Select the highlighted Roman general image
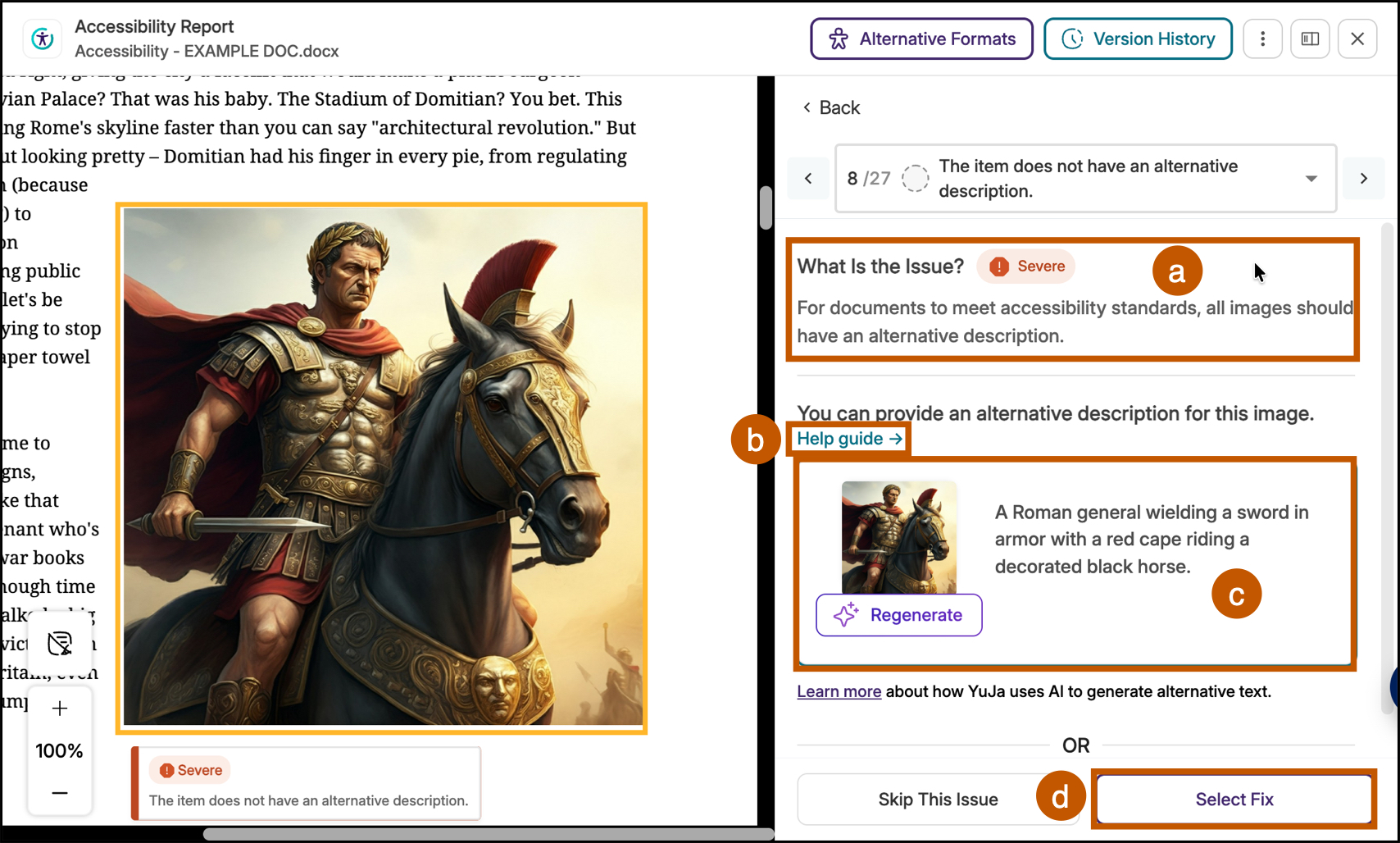Image resolution: width=1400 pixels, height=843 pixels. [x=382, y=467]
